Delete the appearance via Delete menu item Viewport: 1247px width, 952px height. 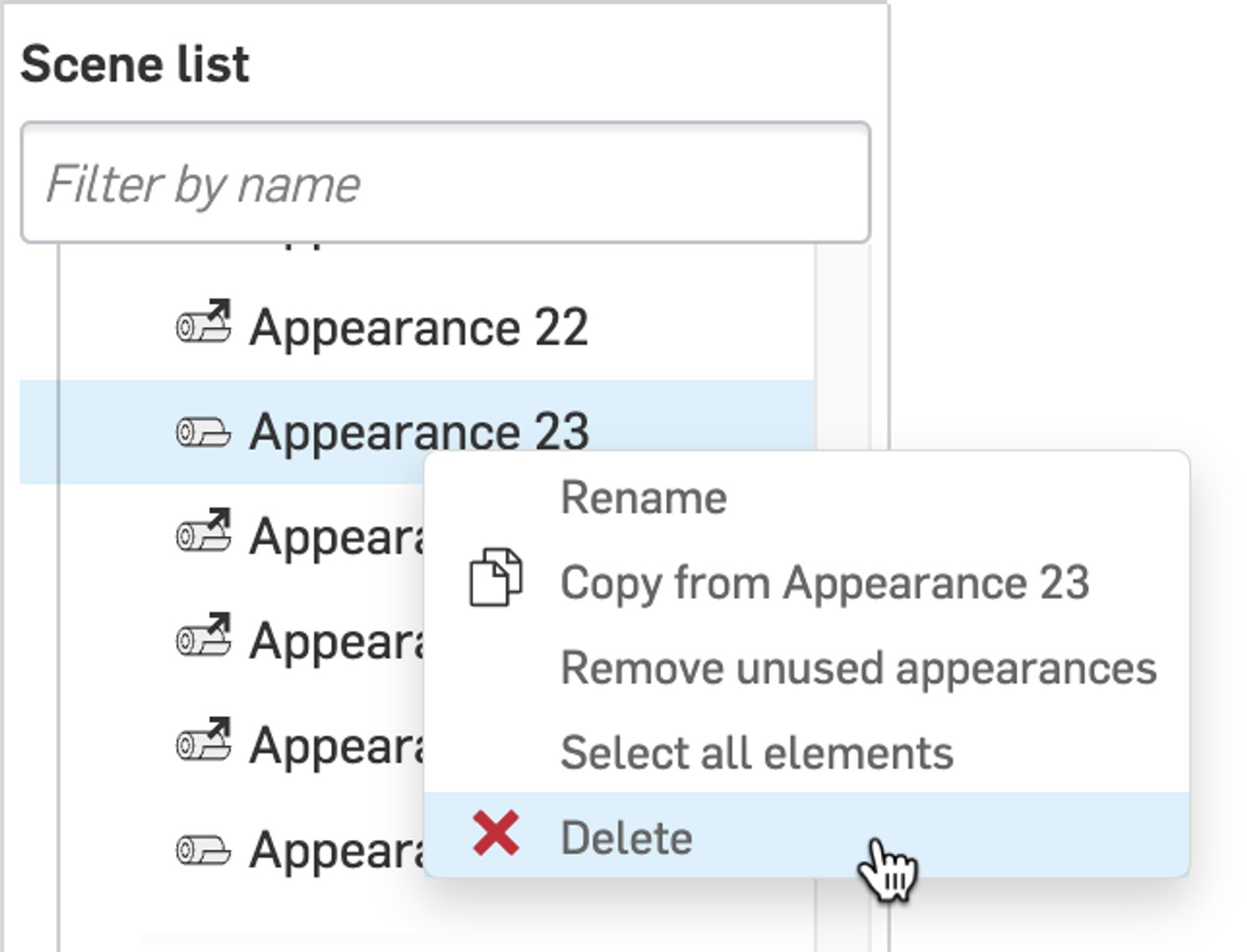[627, 838]
